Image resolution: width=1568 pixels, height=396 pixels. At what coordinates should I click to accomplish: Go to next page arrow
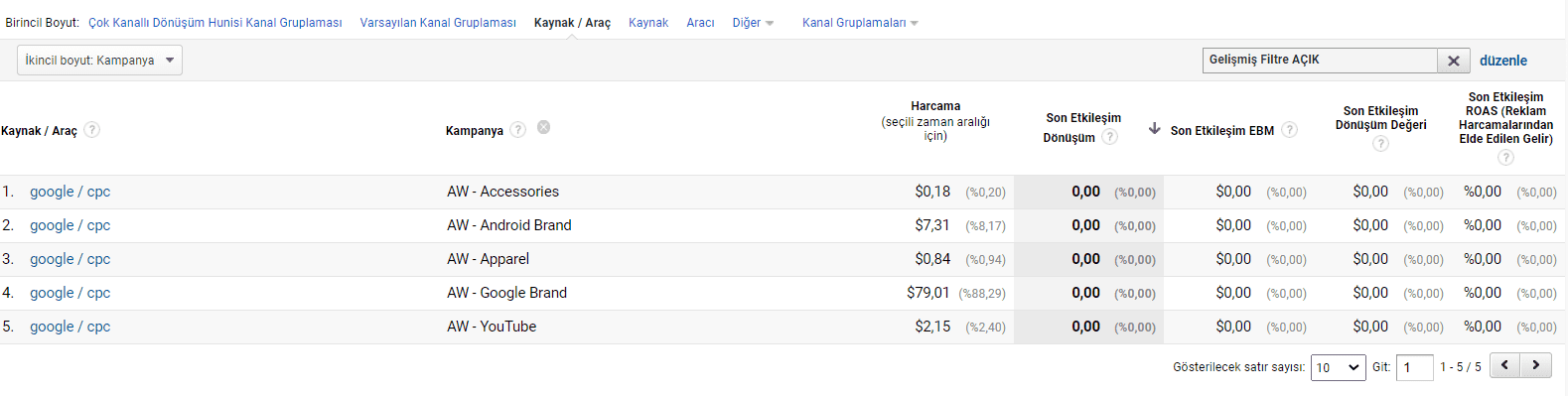coord(1536,365)
